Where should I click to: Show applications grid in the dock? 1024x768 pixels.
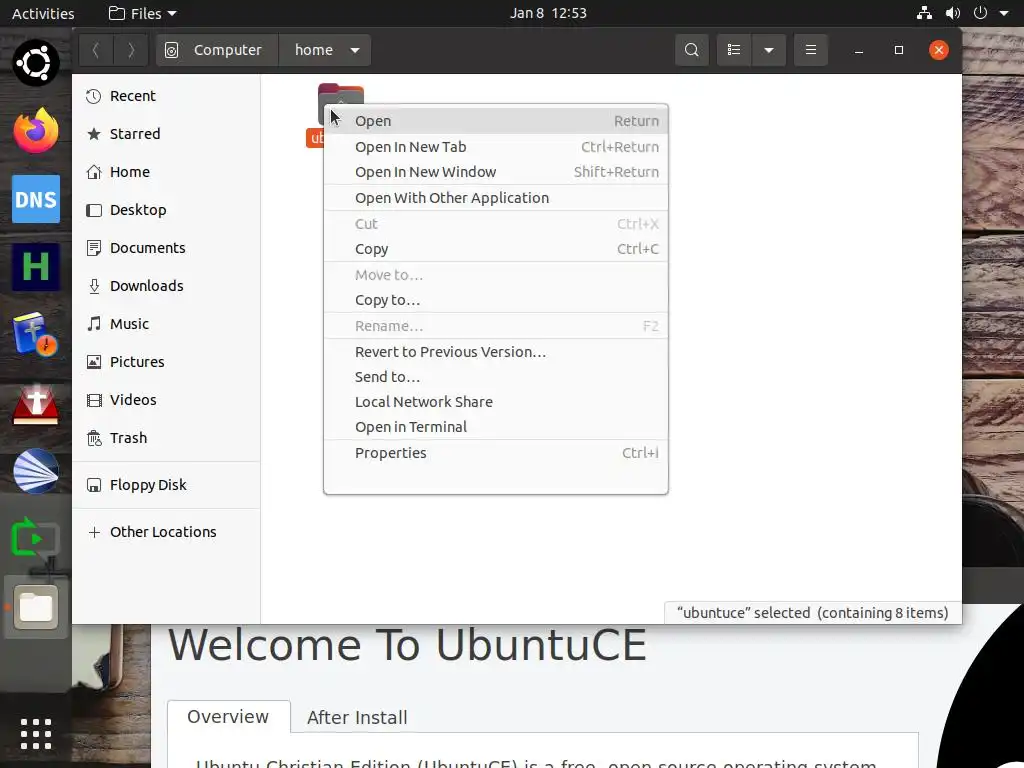[x=36, y=734]
